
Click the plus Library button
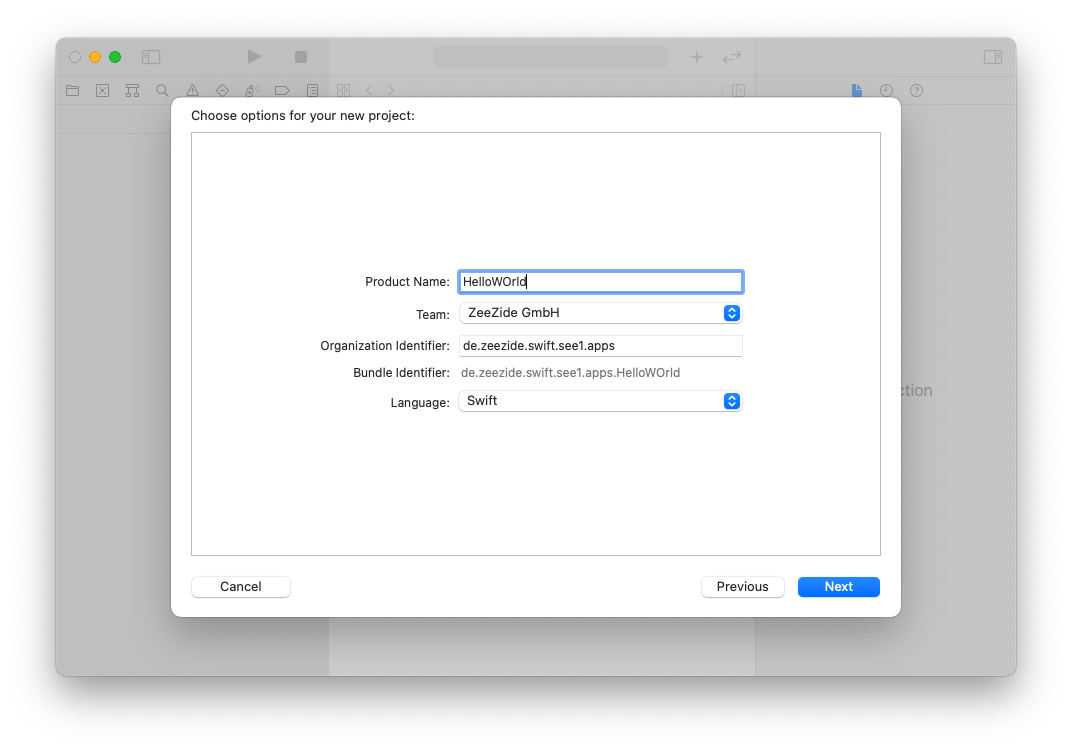[696, 57]
